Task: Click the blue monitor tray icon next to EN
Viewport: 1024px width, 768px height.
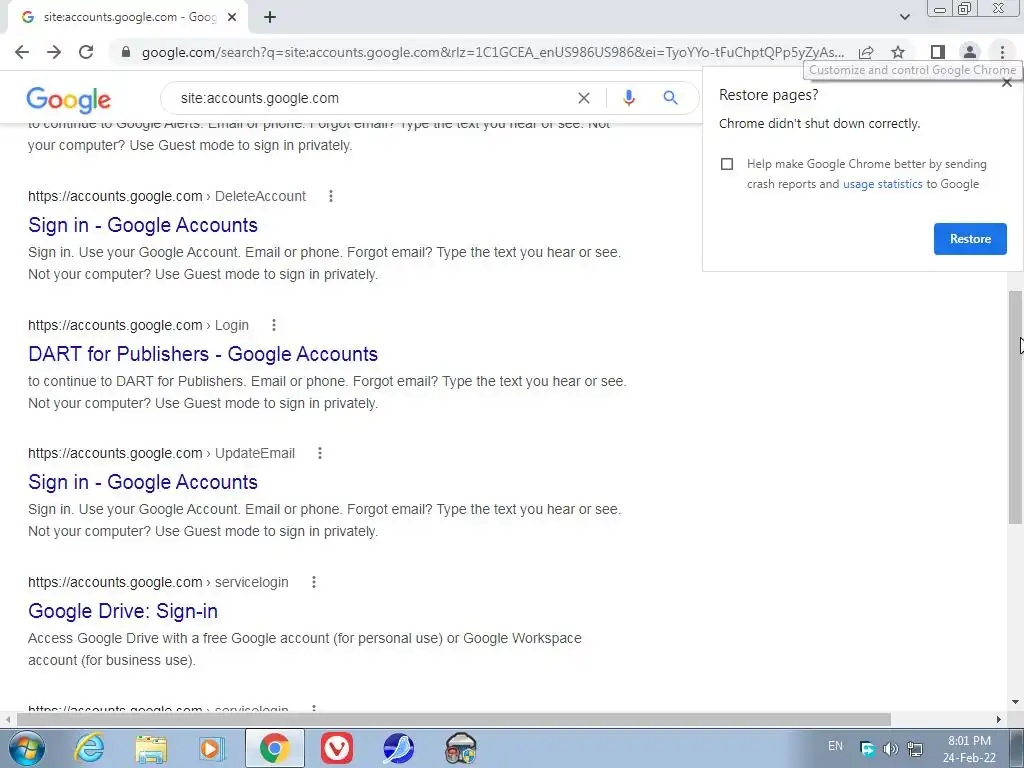Action: tap(867, 748)
